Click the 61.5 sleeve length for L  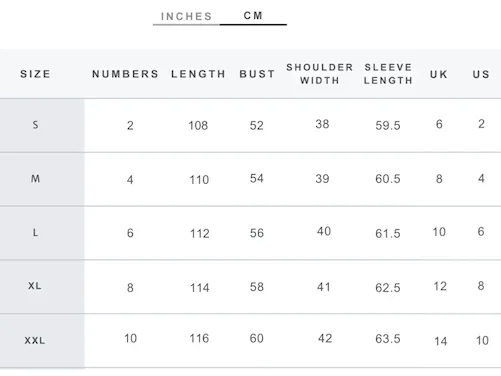[x=388, y=233]
